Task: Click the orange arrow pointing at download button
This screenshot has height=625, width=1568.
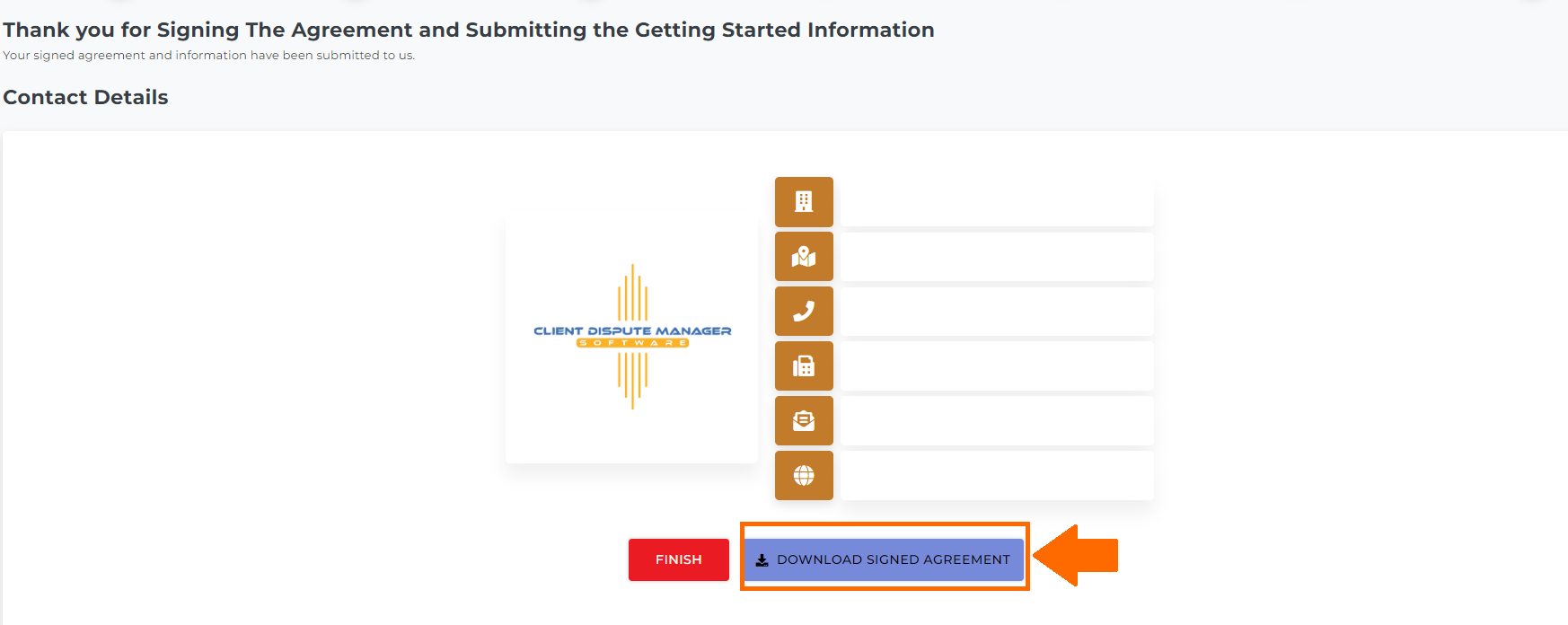Action: point(1076,556)
